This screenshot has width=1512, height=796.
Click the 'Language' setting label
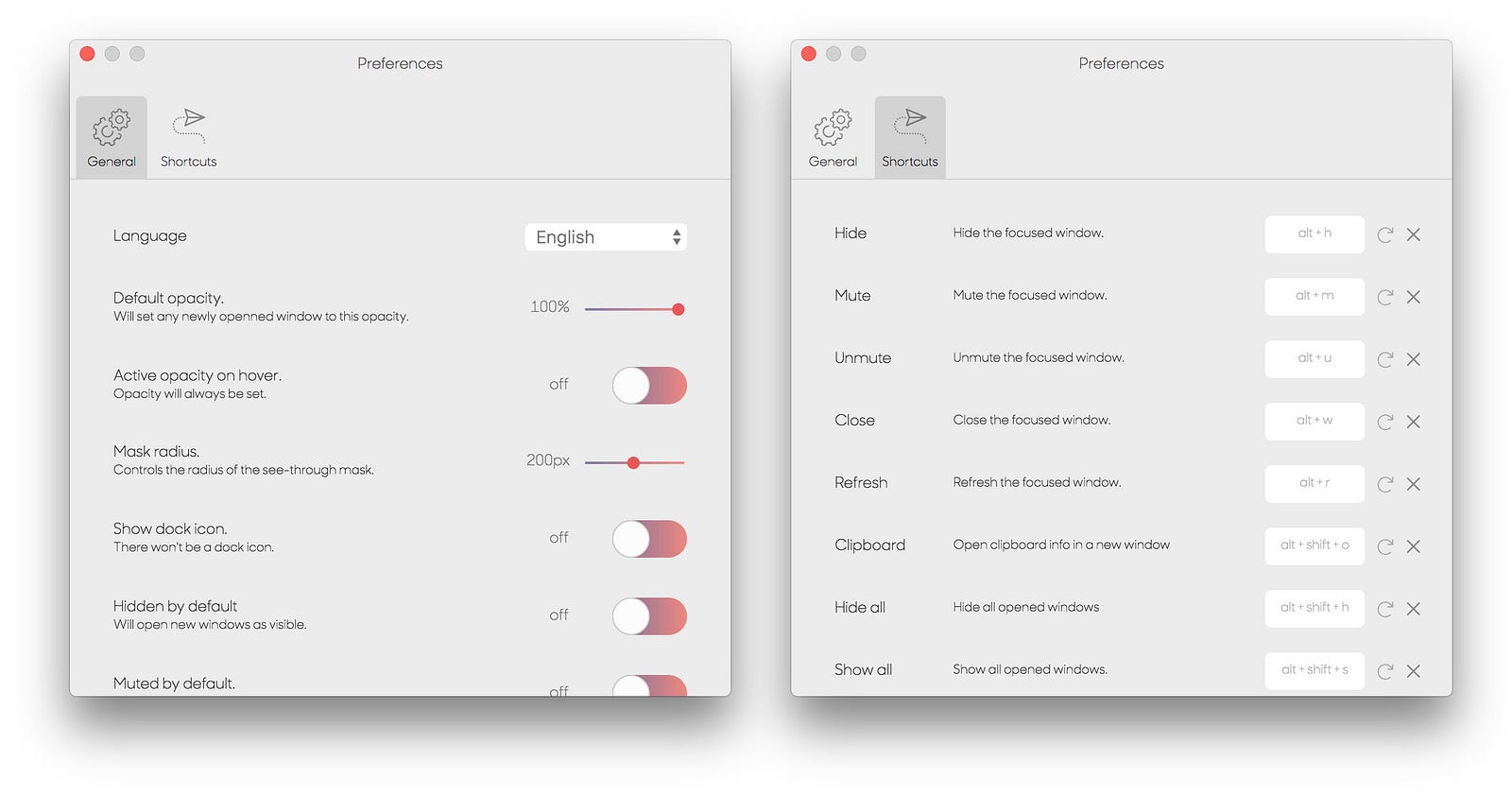click(x=150, y=236)
